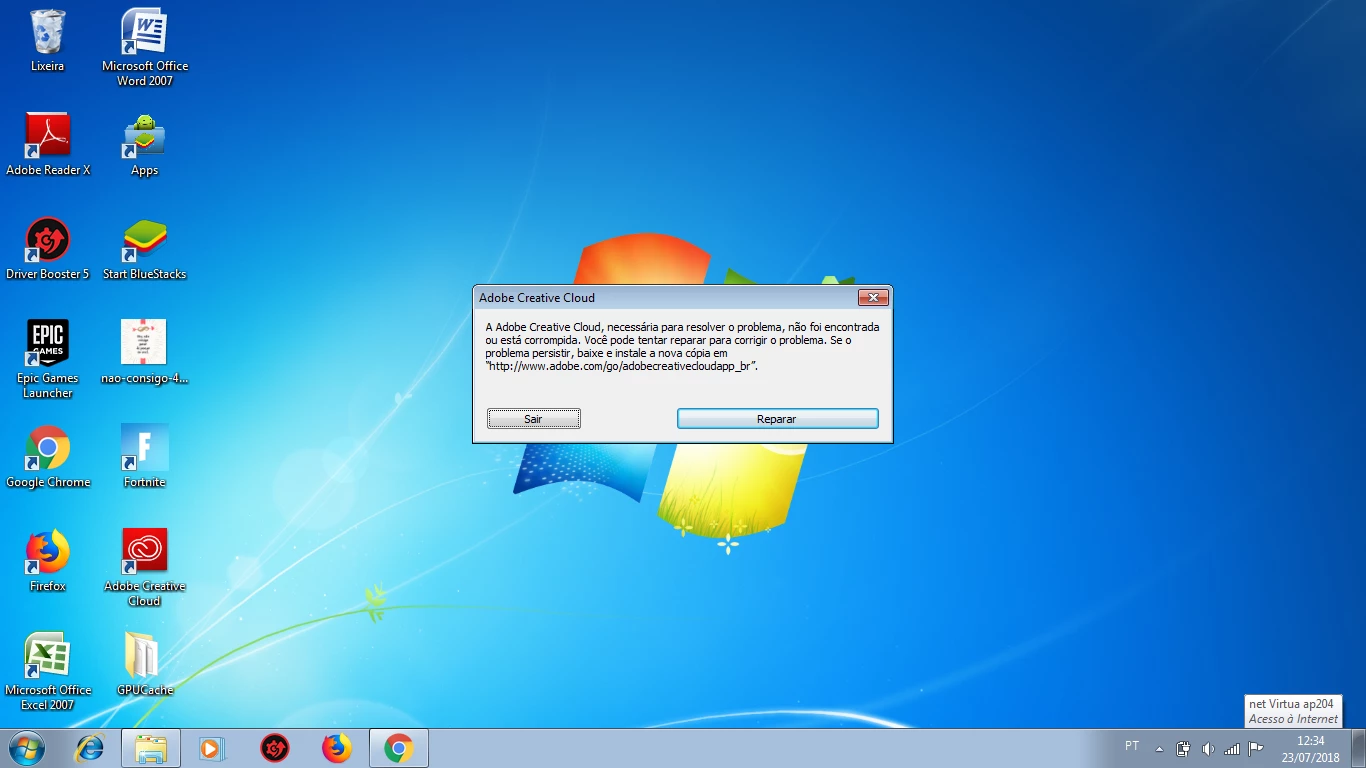Launch Adobe Reader X desktop shortcut
Image resolution: width=1366 pixels, height=768 pixels.
[47, 145]
